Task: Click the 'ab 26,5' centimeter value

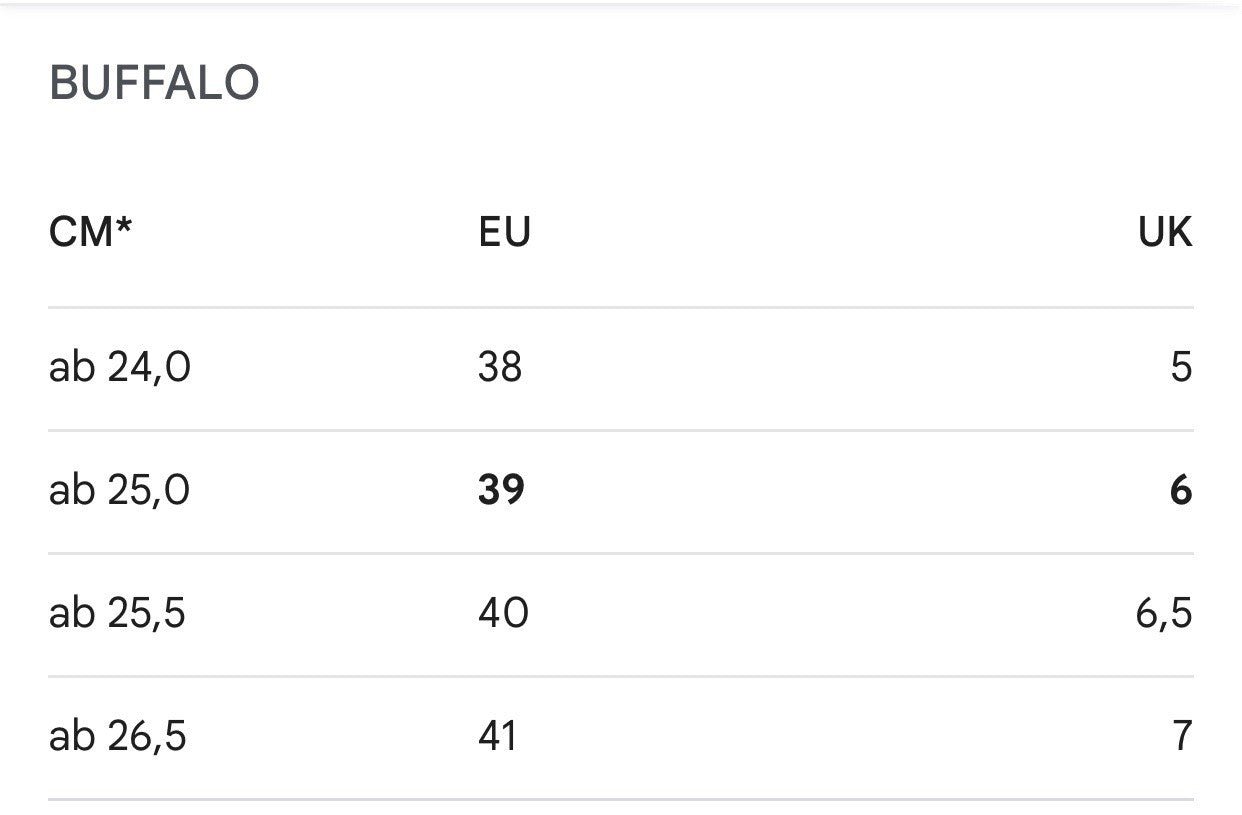Action: pos(117,737)
